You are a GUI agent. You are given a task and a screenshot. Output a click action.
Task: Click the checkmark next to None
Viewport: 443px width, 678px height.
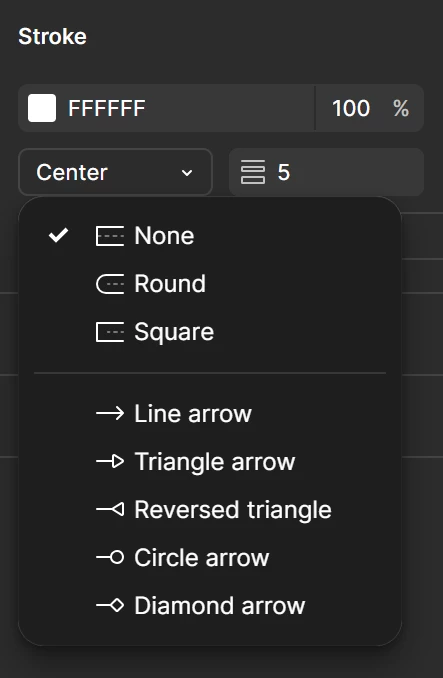pos(58,236)
